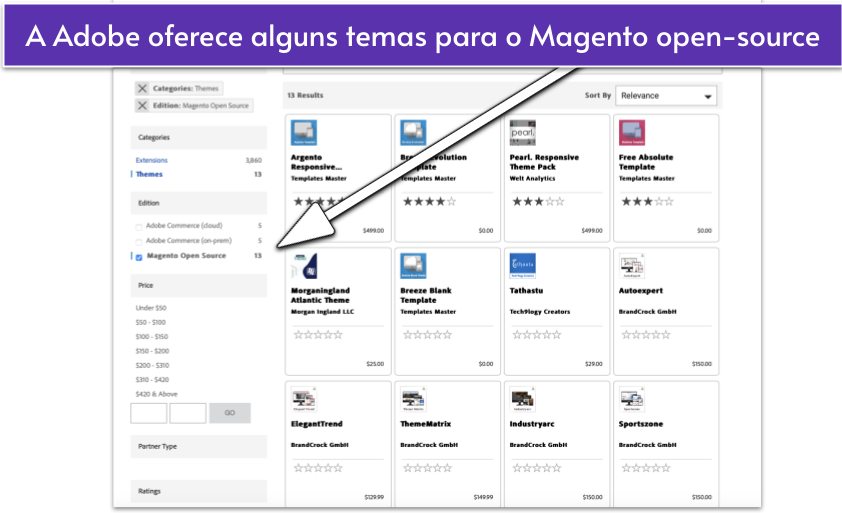The width and height of the screenshot is (842, 513).
Task: Click the Morganingland Atlantic Theme star rating
Action: coord(318,335)
